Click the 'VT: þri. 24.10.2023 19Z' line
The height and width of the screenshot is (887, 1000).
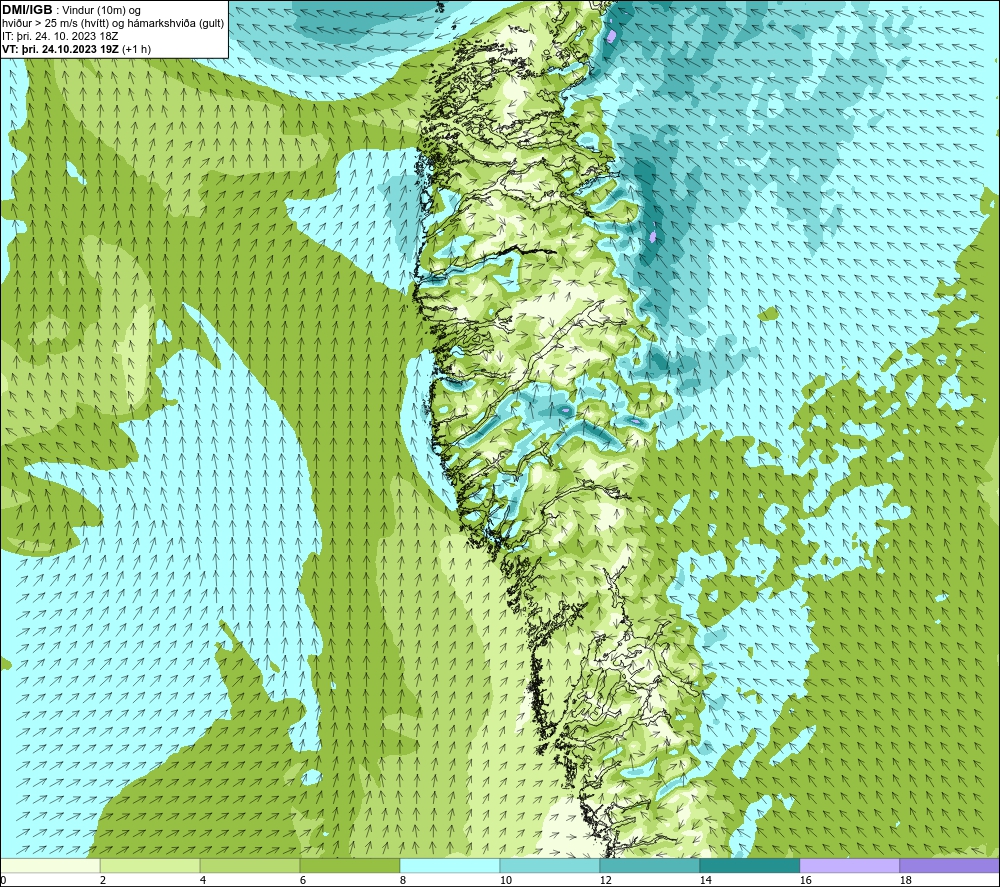coord(61,49)
